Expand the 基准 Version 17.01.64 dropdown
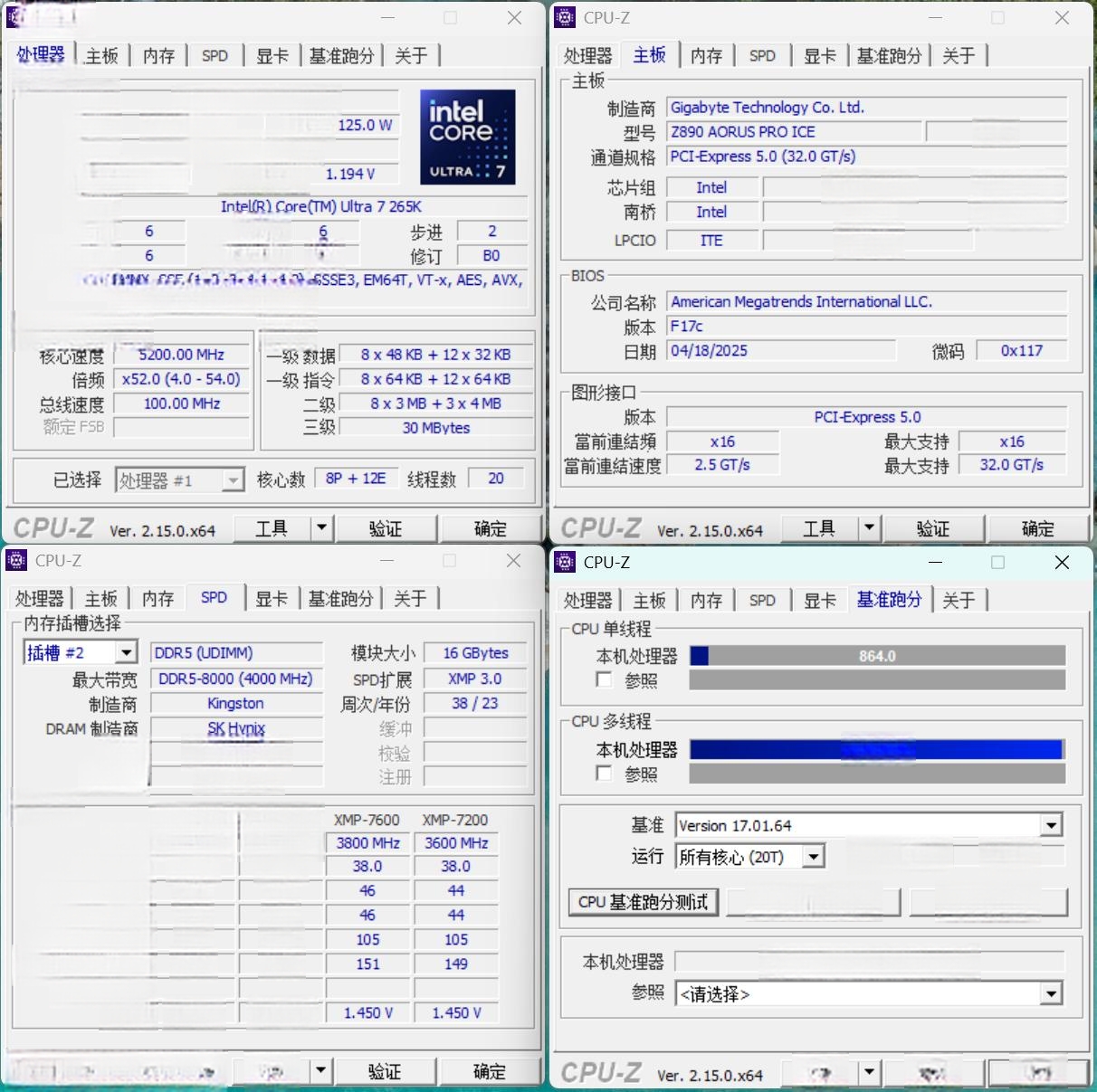This screenshot has width=1097, height=1092. [x=1051, y=825]
